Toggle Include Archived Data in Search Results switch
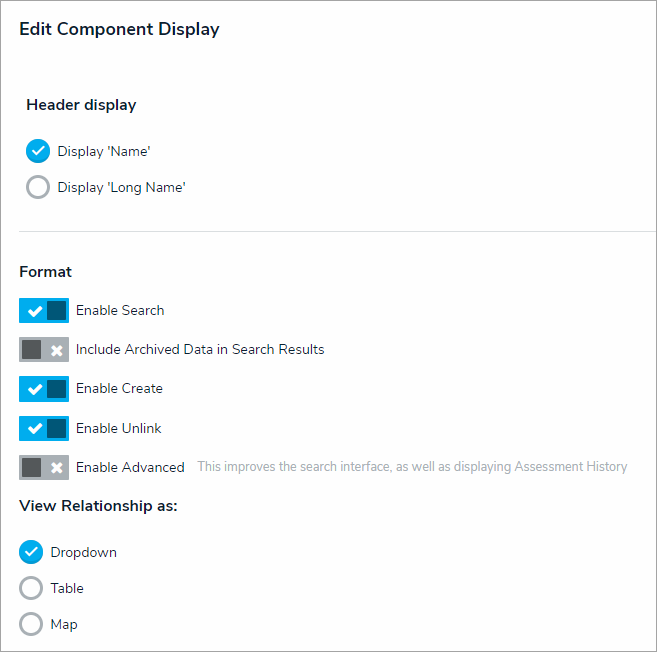This screenshot has height=652, width=657. pyautogui.click(x=44, y=350)
